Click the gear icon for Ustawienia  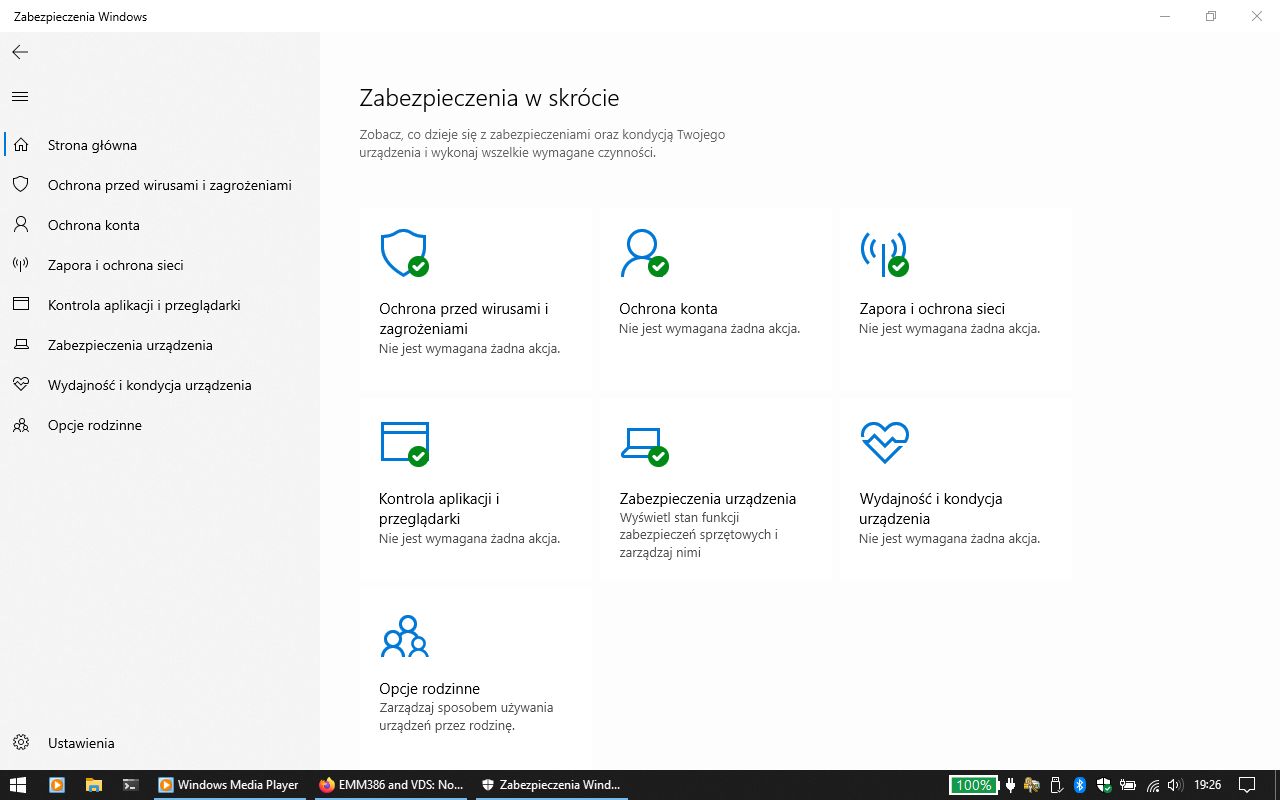pos(20,743)
